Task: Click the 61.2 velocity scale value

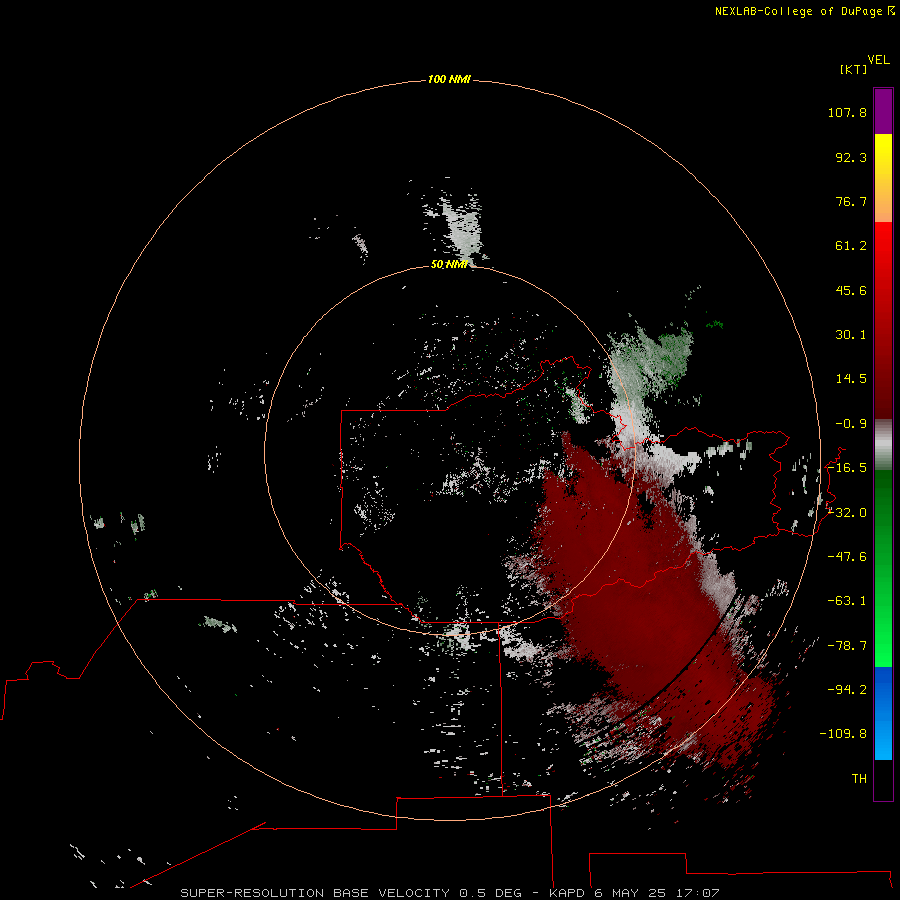Action: 851,246
